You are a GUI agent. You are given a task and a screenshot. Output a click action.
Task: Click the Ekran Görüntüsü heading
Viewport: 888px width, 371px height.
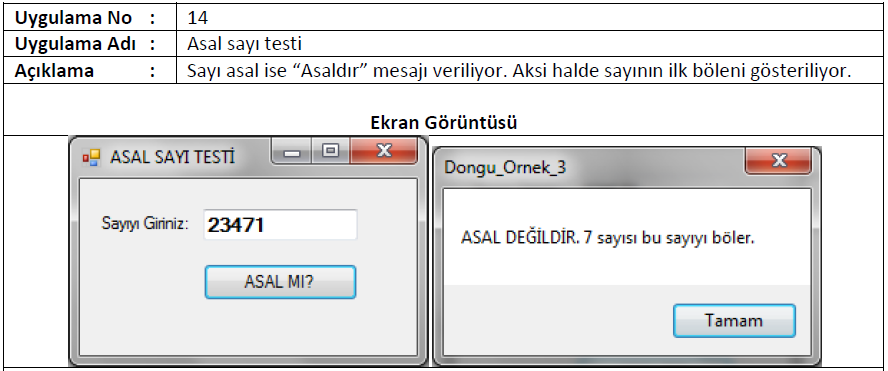click(443, 122)
